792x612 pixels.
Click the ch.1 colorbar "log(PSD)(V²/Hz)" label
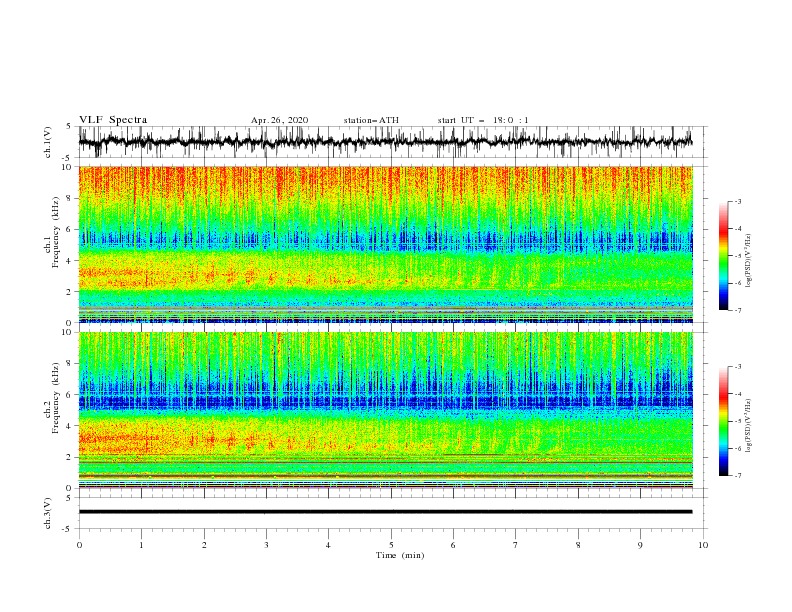[x=749, y=261]
